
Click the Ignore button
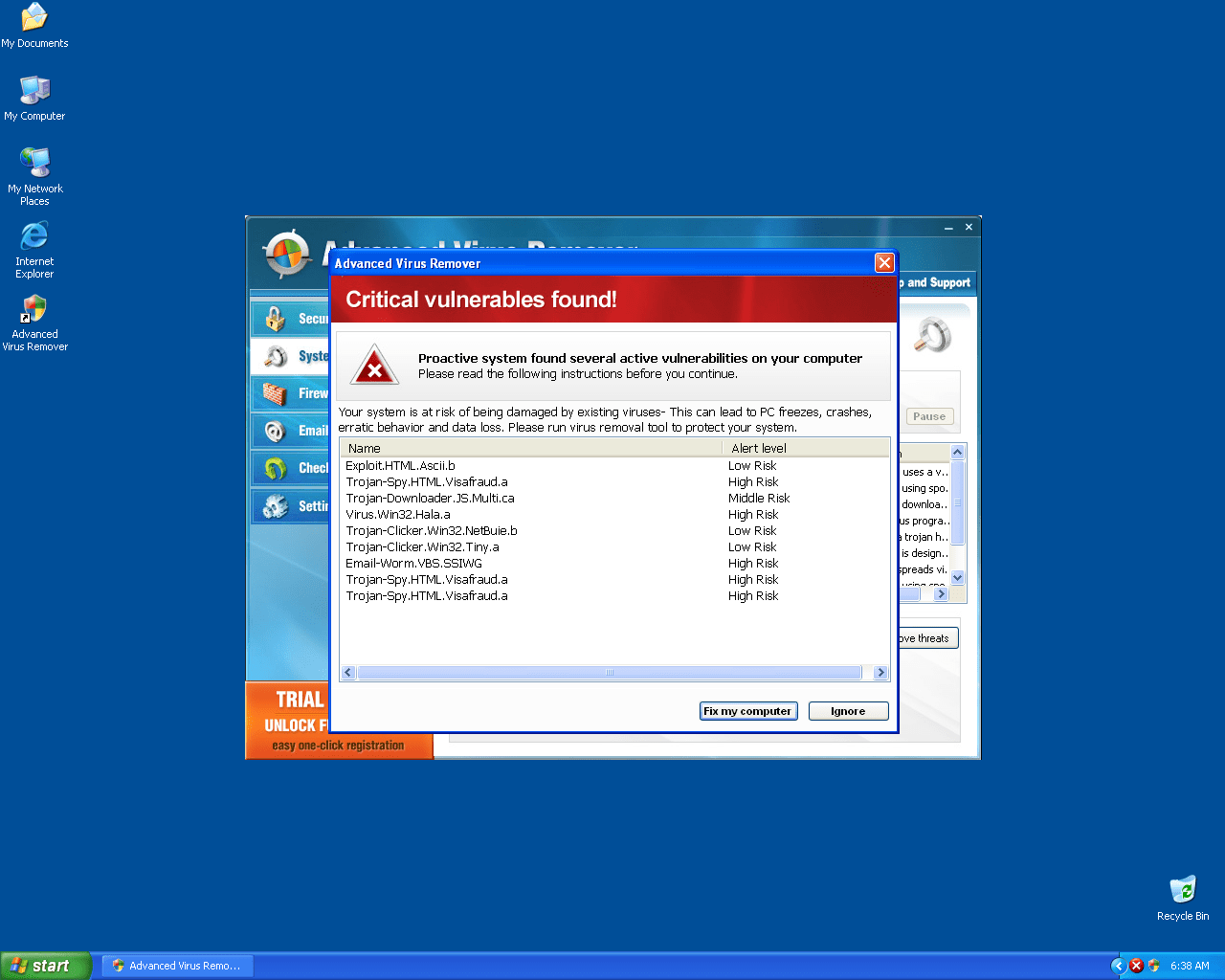pos(848,711)
